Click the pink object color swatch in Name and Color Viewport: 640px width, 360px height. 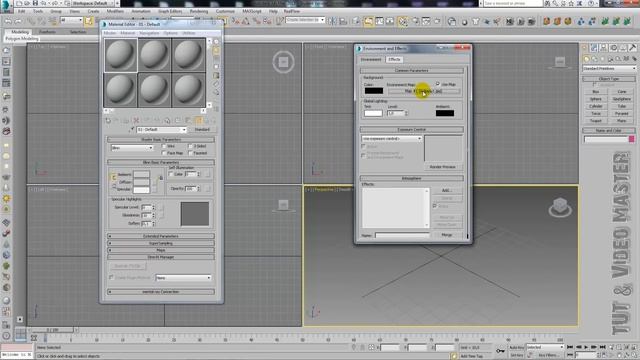pyautogui.click(x=632, y=139)
